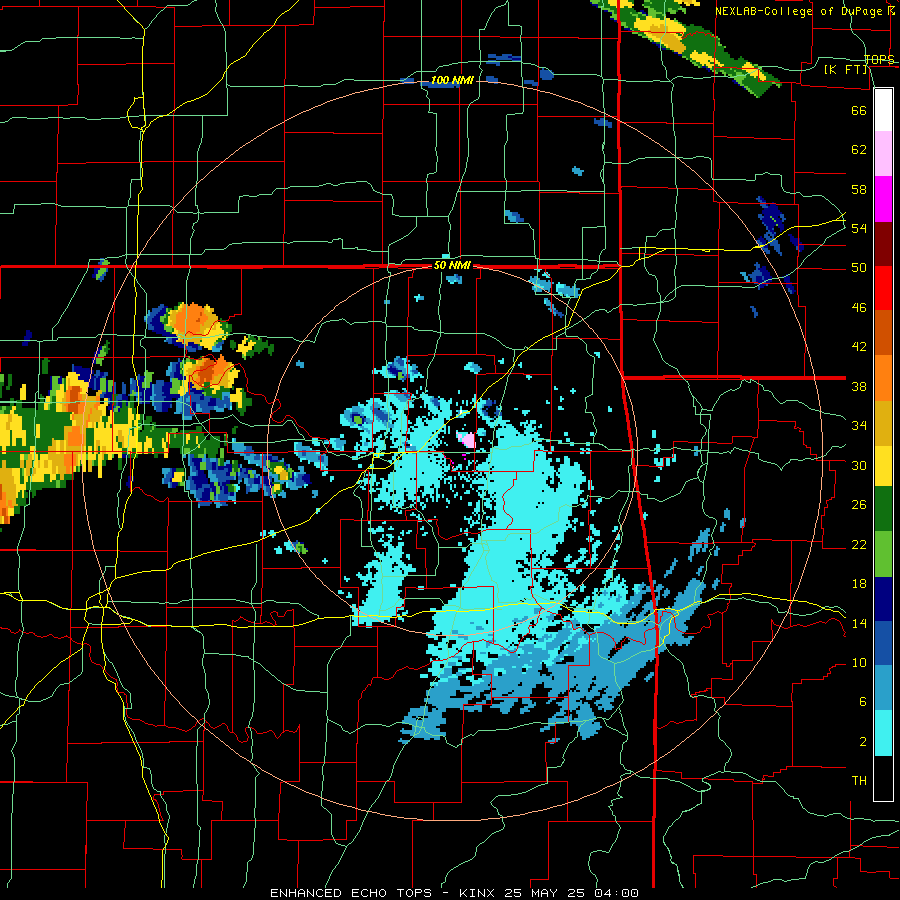This screenshot has width=900, height=900.
Task: Select the medium blue legend swatch
Action: point(883,644)
